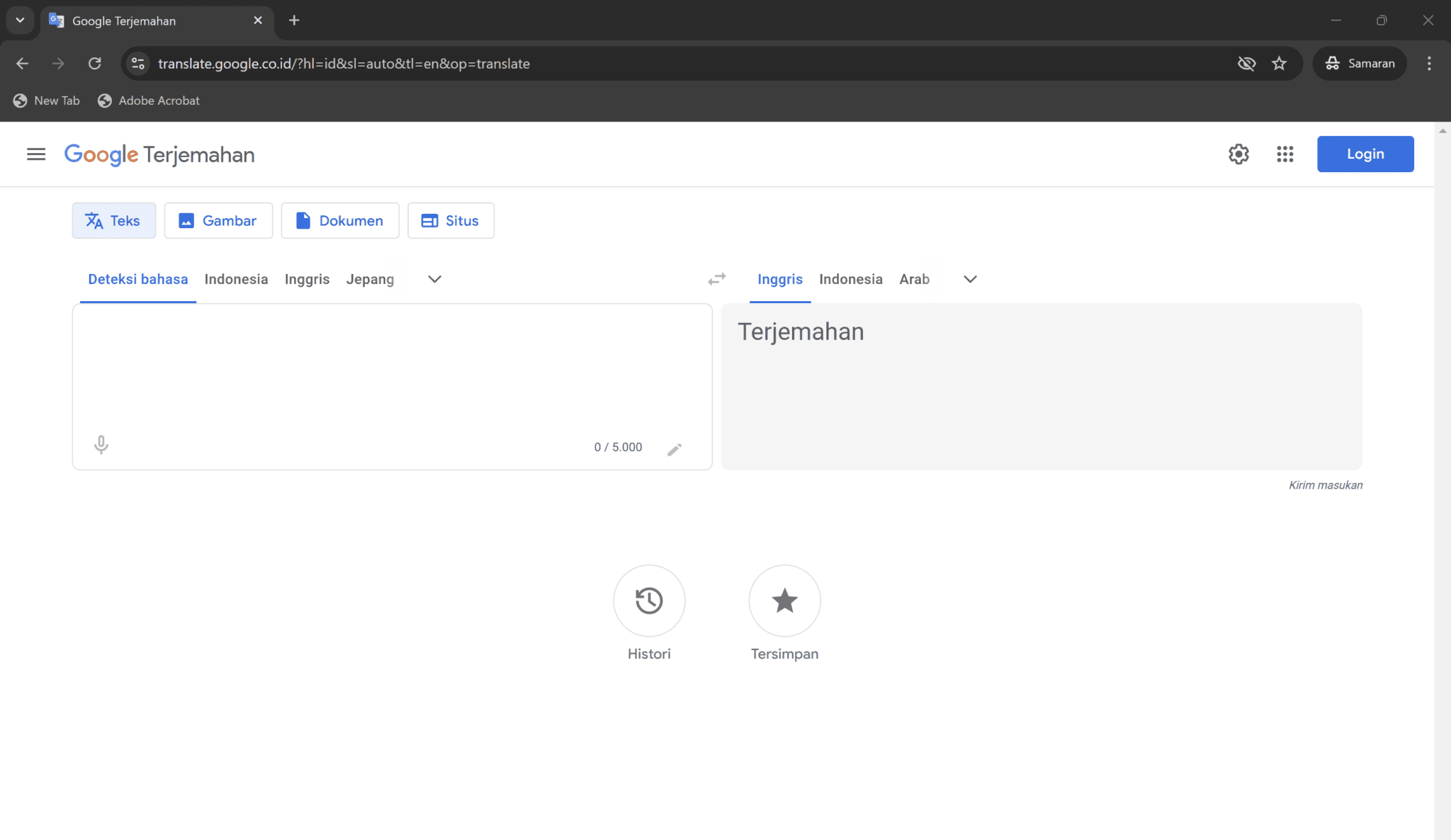Open the Google apps grid
The width and height of the screenshot is (1451, 840).
(x=1285, y=154)
